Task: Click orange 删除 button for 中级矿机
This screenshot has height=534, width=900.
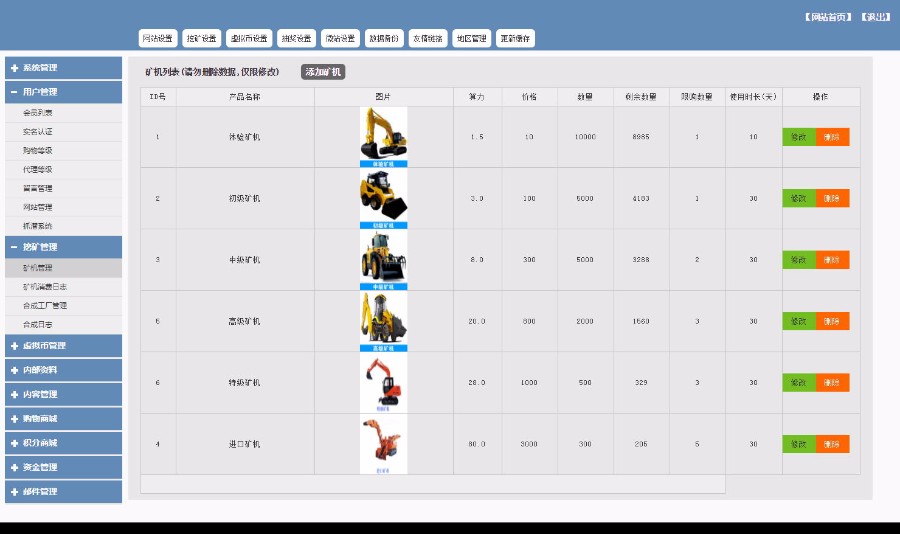Action: (x=832, y=260)
